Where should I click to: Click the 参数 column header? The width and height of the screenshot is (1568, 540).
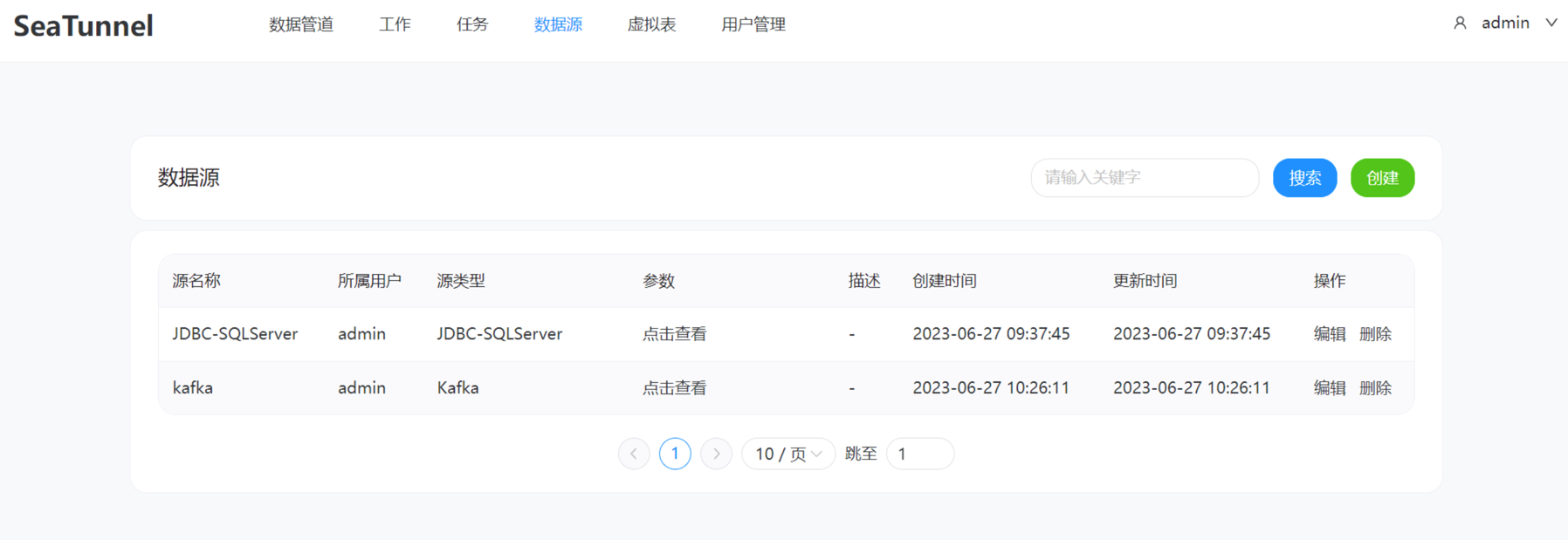pos(658,281)
